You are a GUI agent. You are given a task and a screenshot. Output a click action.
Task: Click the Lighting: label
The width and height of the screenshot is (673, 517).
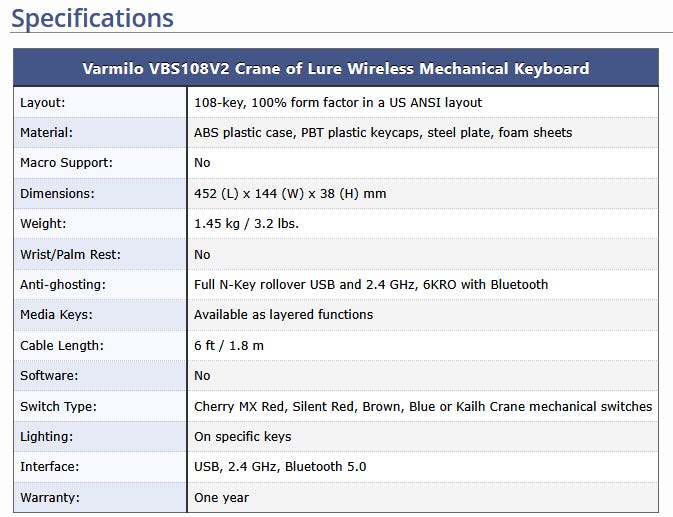pyautogui.click(x=46, y=436)
